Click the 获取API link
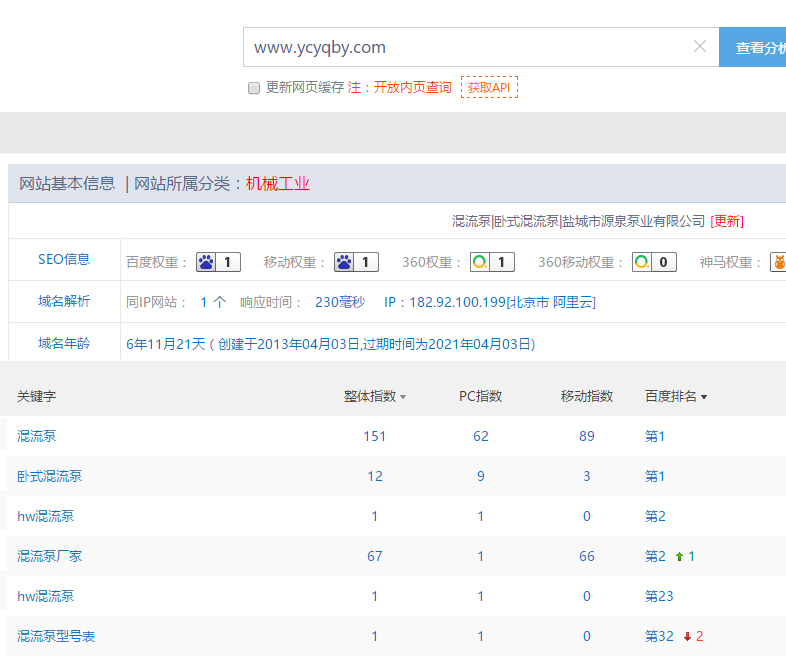This screenshot has height=661, width=786. pyautogui.click(x=489, y=88)
